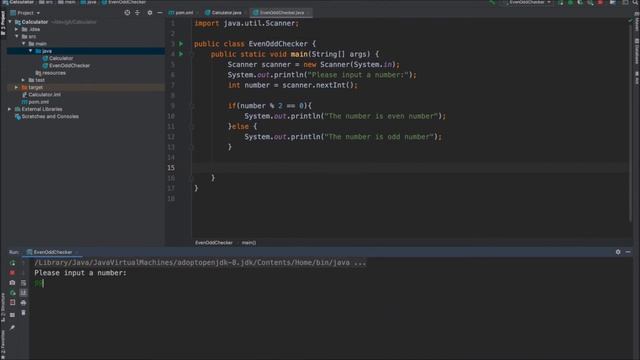Expand the .idea folder arrow
The height and width of the screenshot is (360, 640).
point(16,29)
